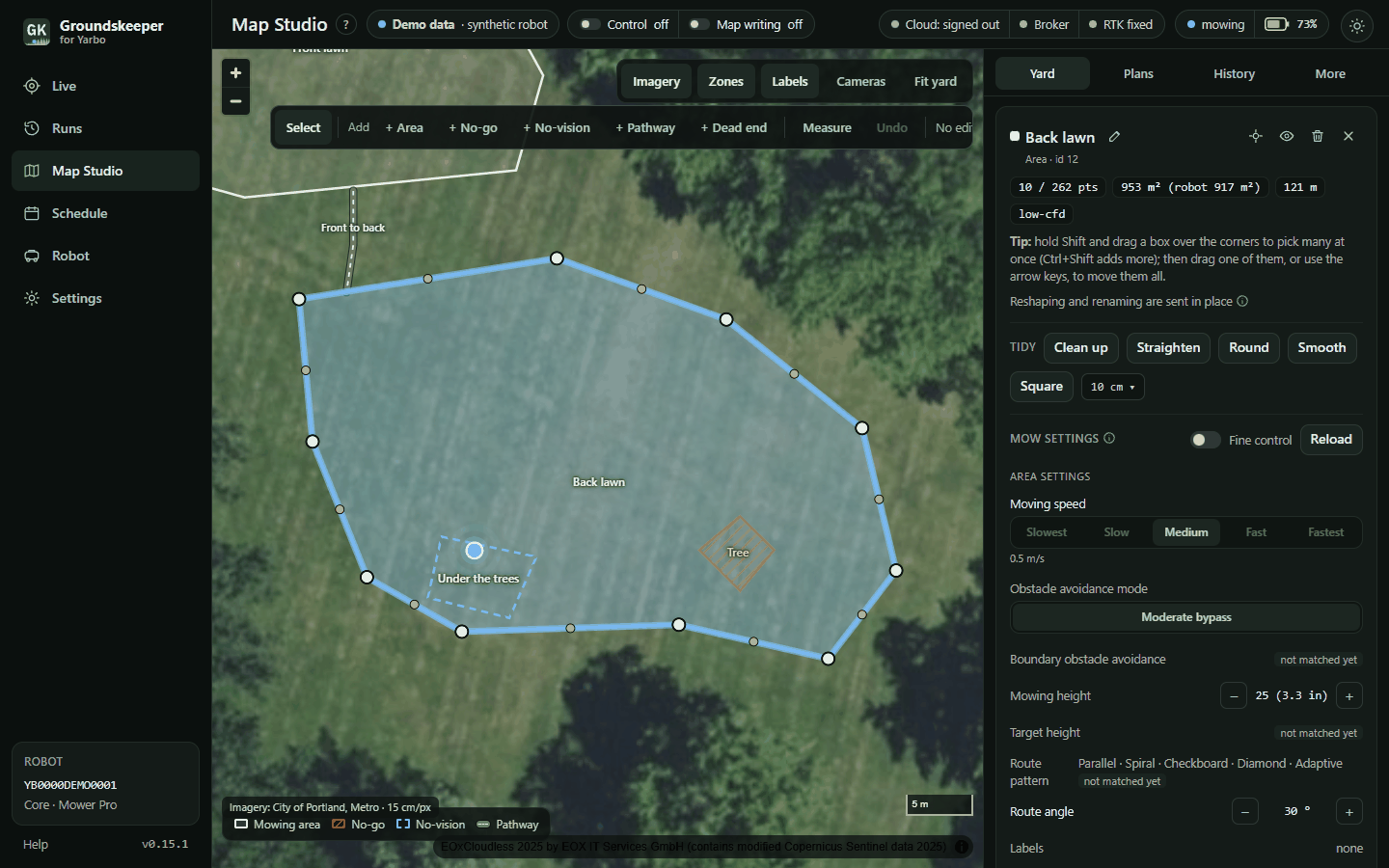Click the Cloud: signed out status

pos(945,24)
